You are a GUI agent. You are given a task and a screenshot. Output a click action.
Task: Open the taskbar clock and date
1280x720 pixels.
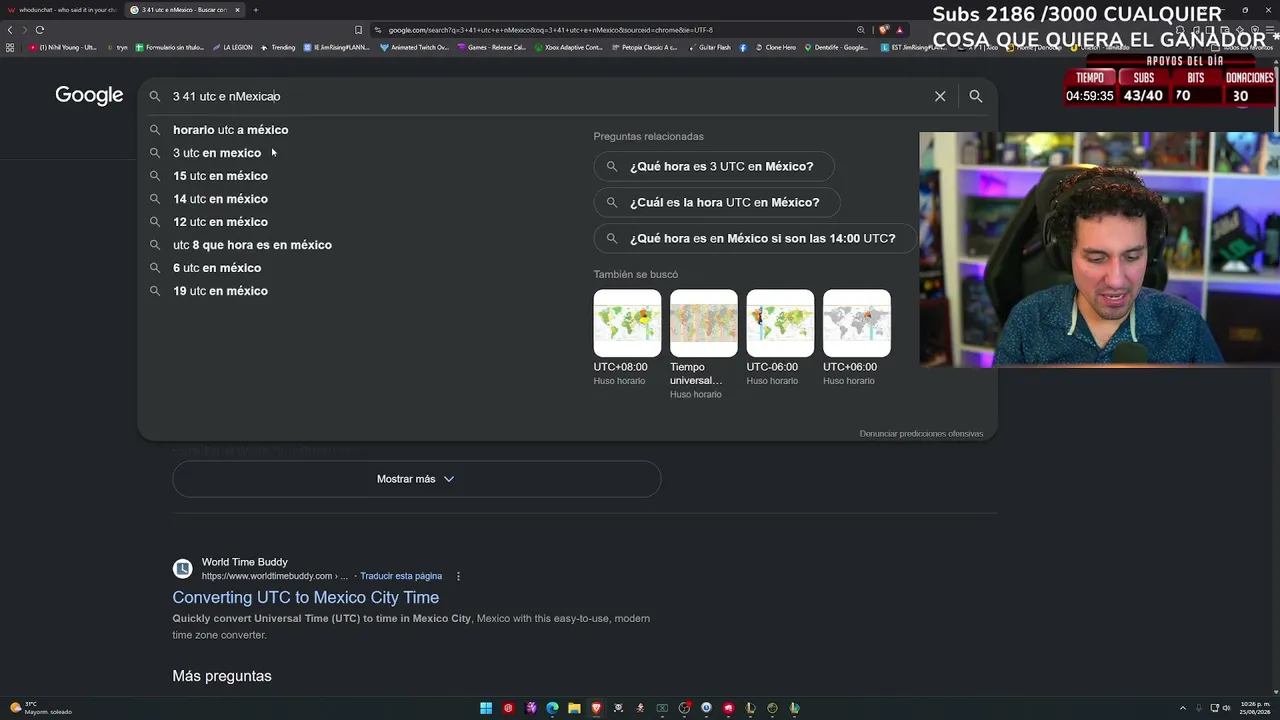(x=1255, y=708)
